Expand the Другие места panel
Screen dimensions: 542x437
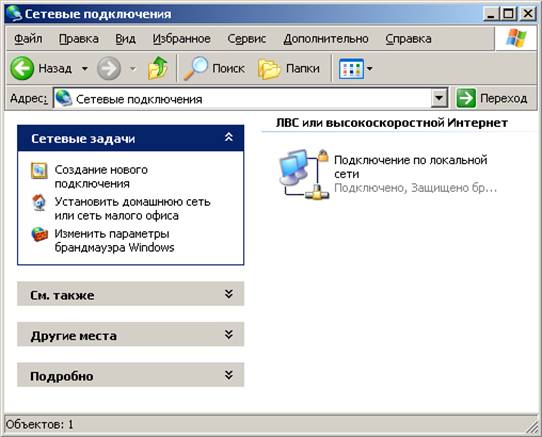coord(229,335)
